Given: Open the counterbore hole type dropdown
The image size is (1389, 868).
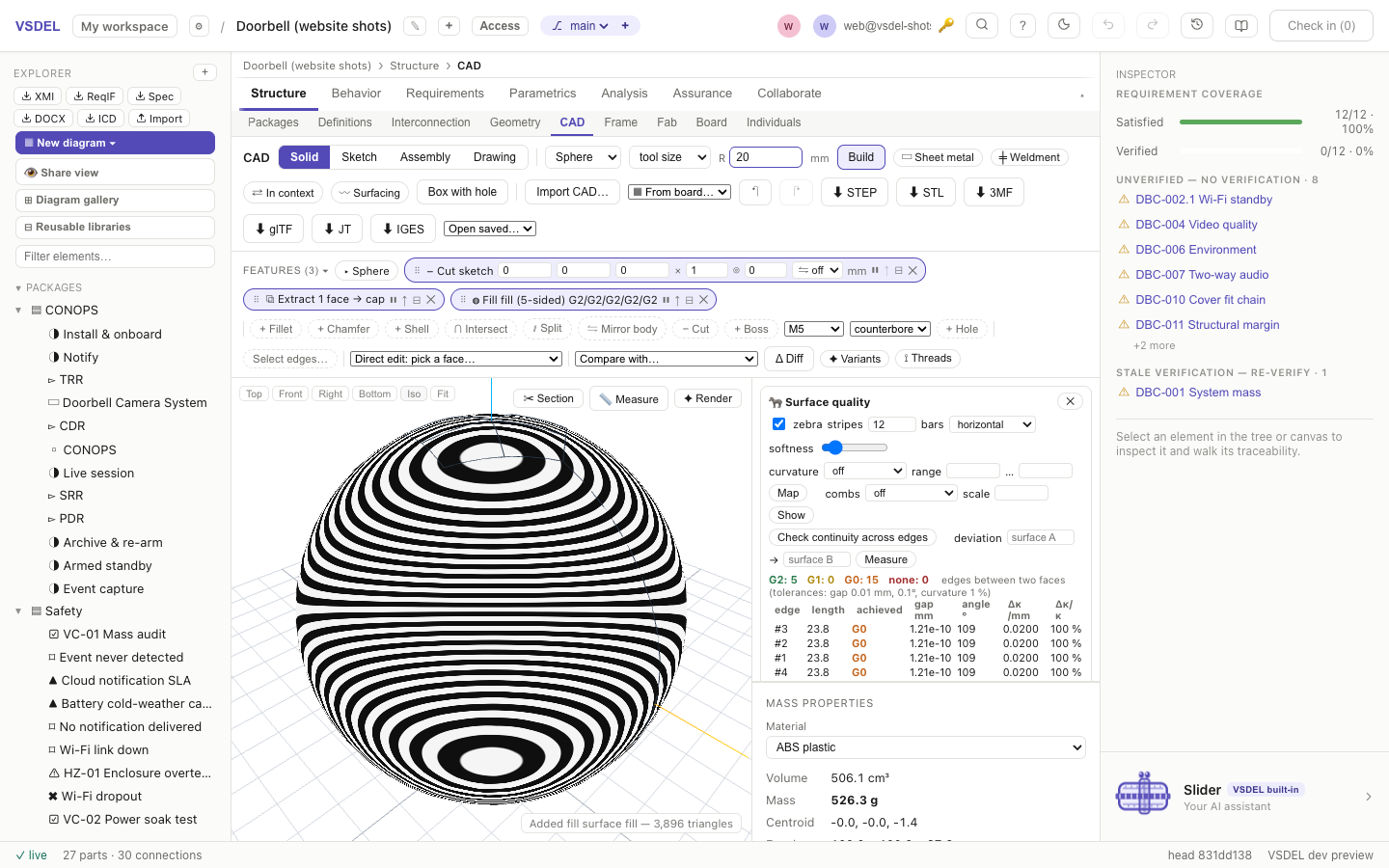Looking at the screenshot, I should coord(890,329).
